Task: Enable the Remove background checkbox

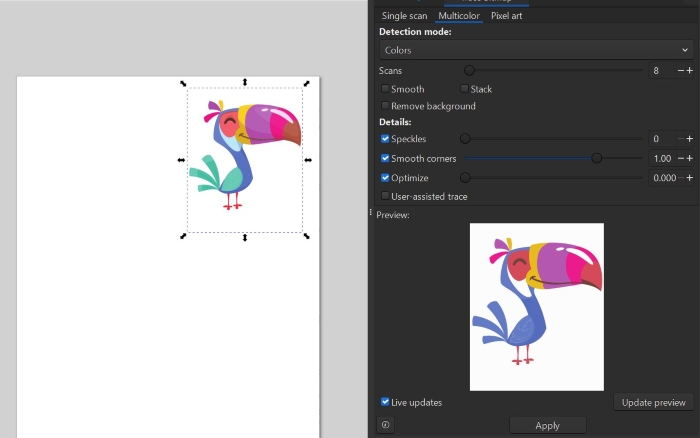Action: (x=386, y=106)
